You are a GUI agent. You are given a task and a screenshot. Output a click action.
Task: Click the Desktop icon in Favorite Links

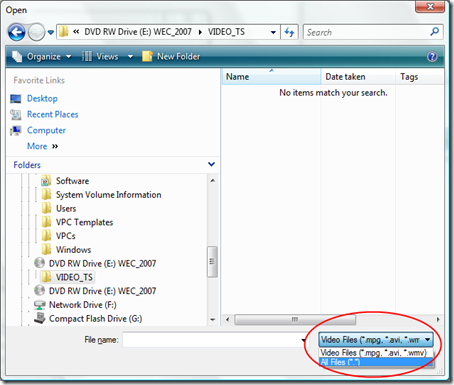[16, 99]
